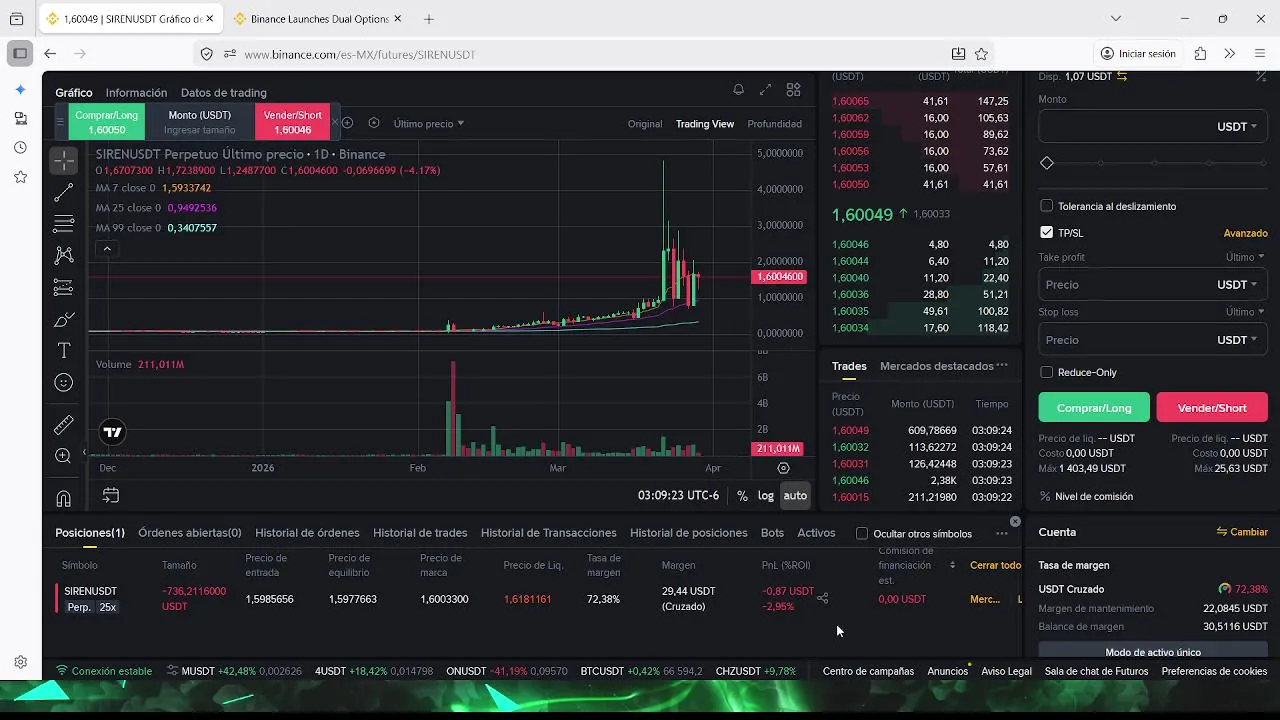Open the chart price-scale settings gear
Screen dimensions: 1280x720
coord(783,468)
